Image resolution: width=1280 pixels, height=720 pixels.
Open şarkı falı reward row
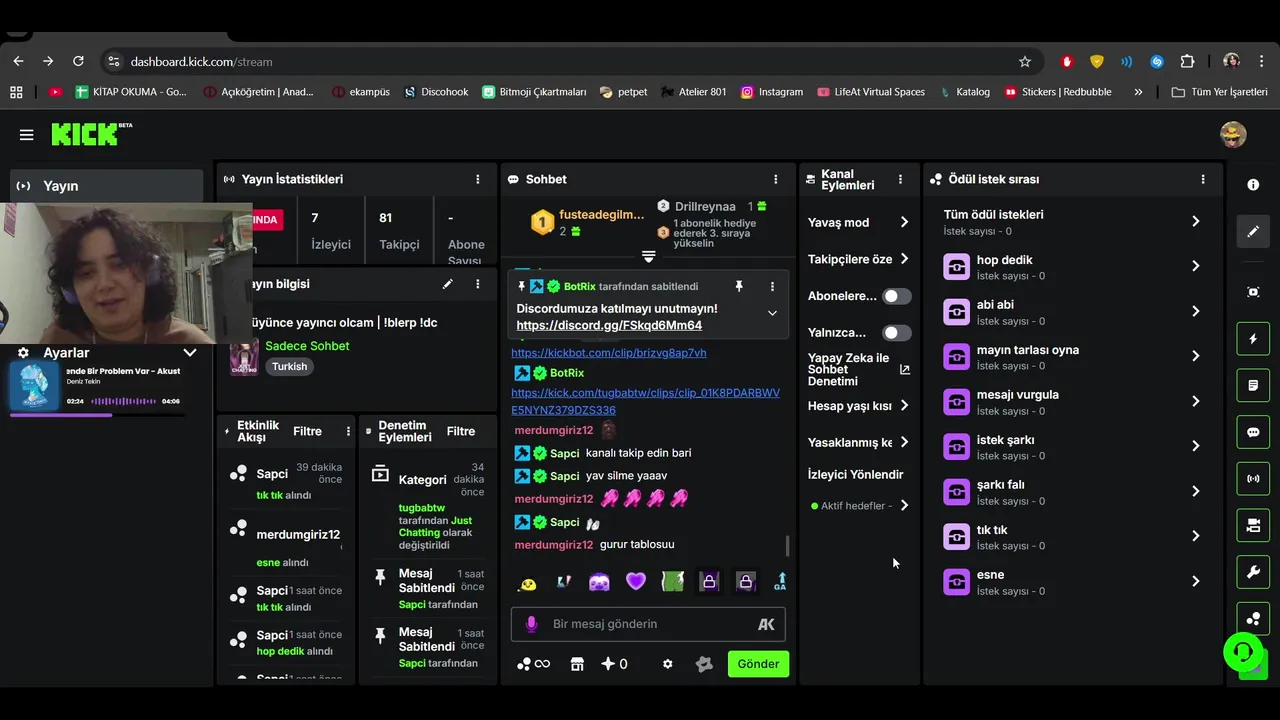point(1073,491)
